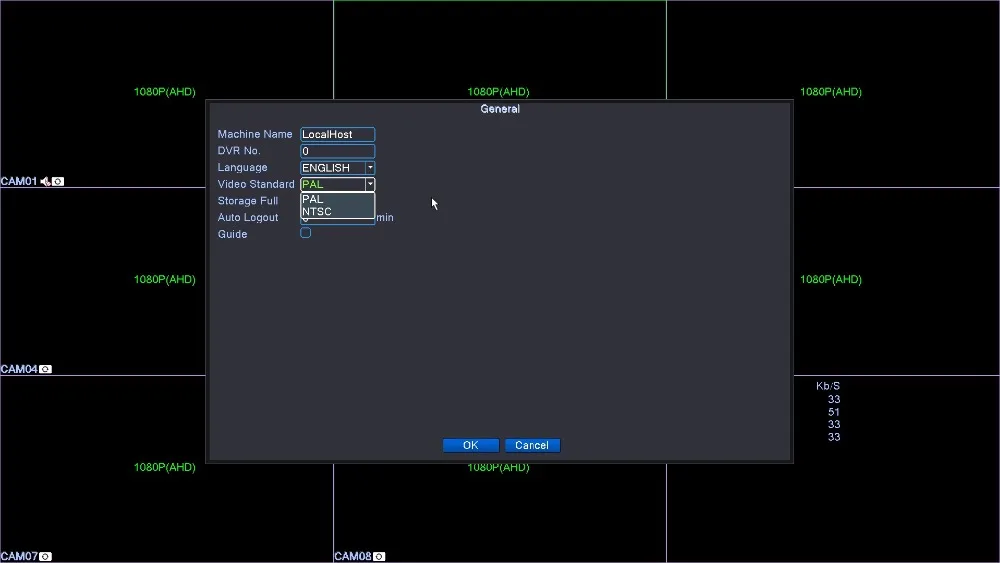Viewport: 1000px width, 563px height.
Task: Select the CAM01 channel label
Action: pyautogui.click(x=19, y=182)
